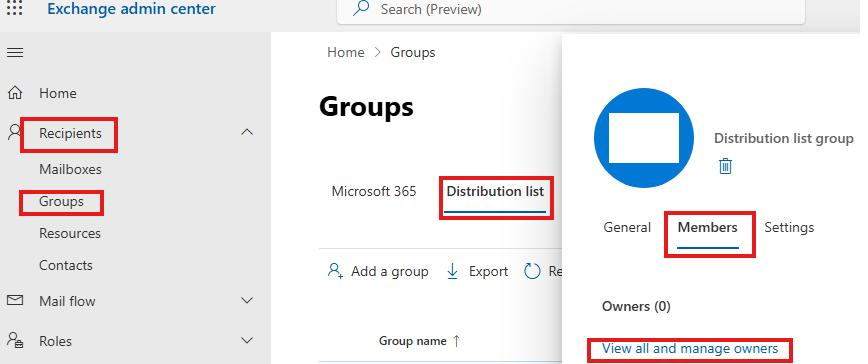Select Roles in the sidebar
Viewport: 868px width, 364px height.
pyautogui.click(x=55, y=341)
